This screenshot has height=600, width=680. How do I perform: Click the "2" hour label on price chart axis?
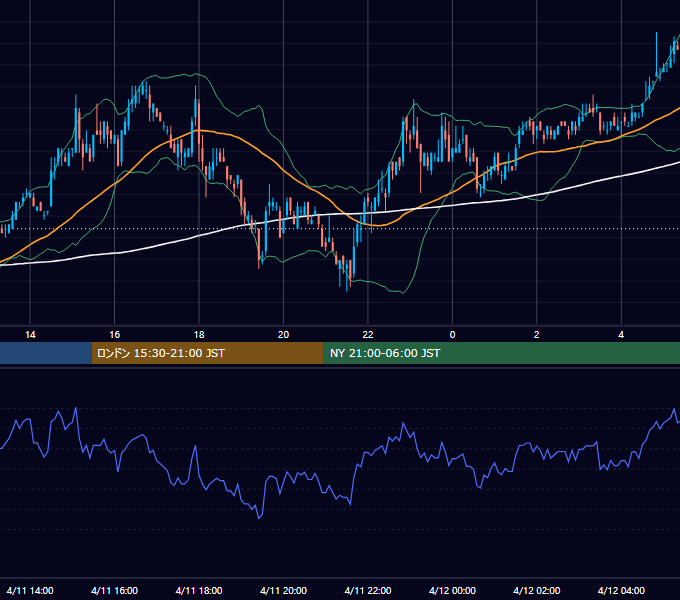pos(536,335)
